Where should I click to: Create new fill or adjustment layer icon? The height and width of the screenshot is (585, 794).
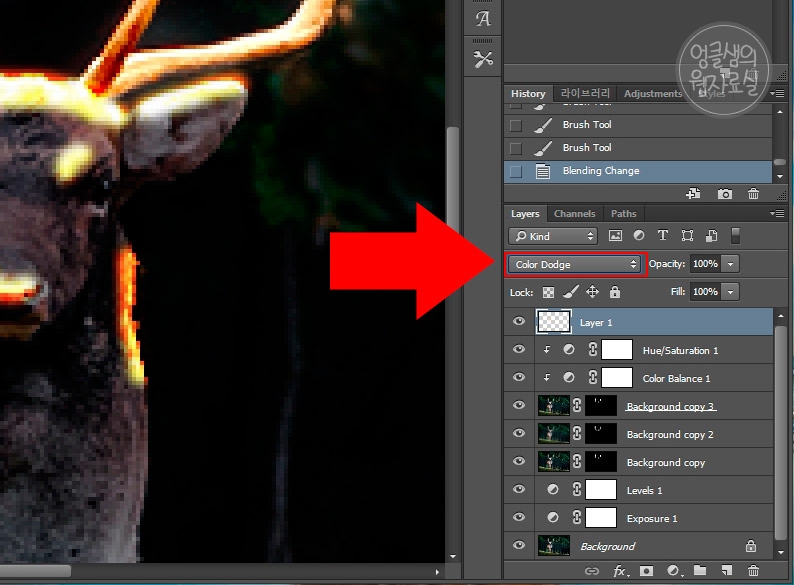pyautogui.click(x=674, y=571)
